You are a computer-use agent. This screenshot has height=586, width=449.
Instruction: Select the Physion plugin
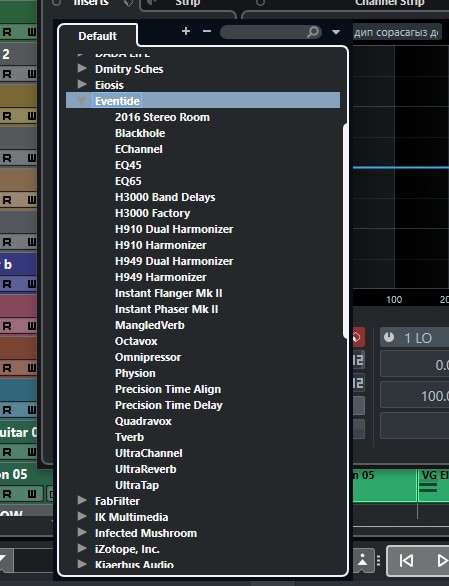coord(135,373)
